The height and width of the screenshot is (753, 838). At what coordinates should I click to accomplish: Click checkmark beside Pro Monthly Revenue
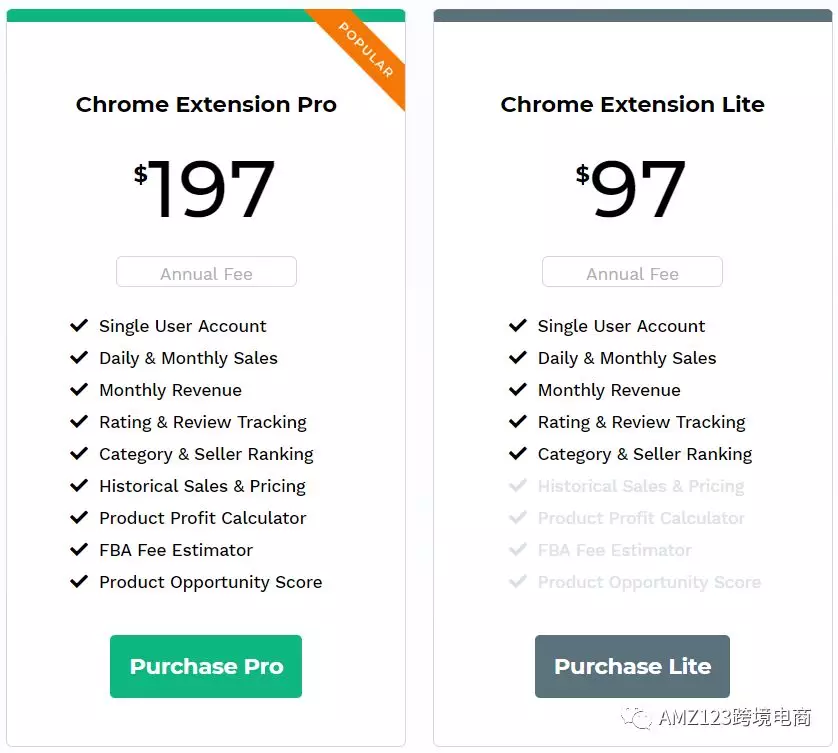click(79, 390)
